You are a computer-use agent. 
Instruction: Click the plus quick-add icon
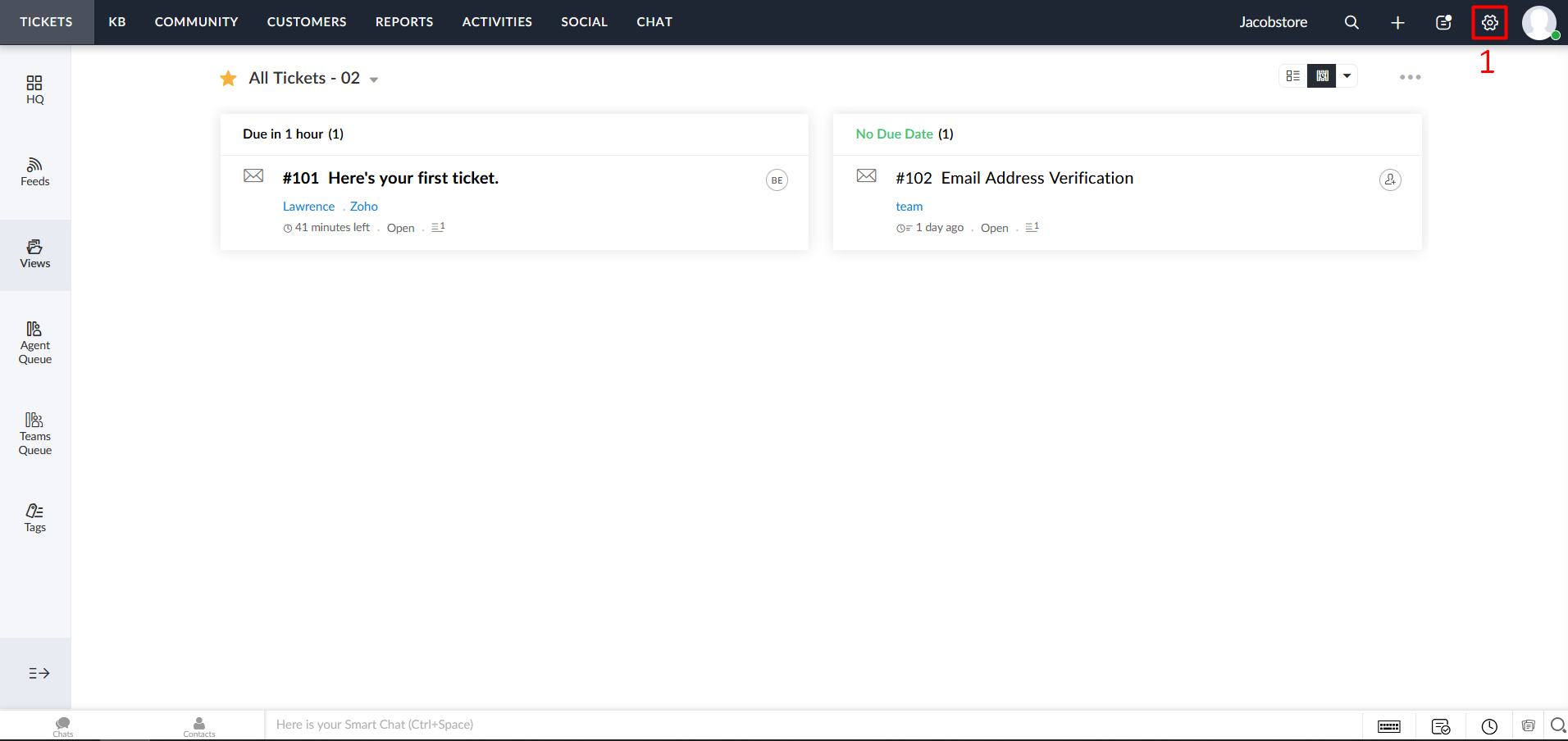pyautogui.click(x=1397, y=23)
